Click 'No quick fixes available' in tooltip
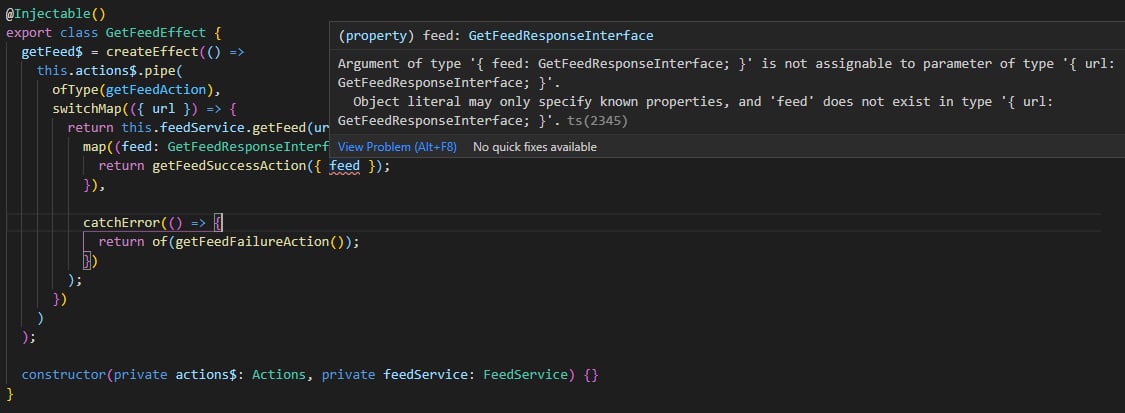 [535, 147]
